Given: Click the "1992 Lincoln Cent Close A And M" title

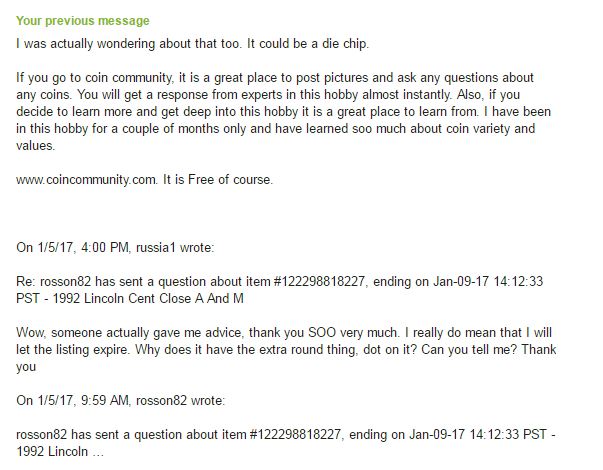Looking at the screenshot, I should tap(148, 298).
